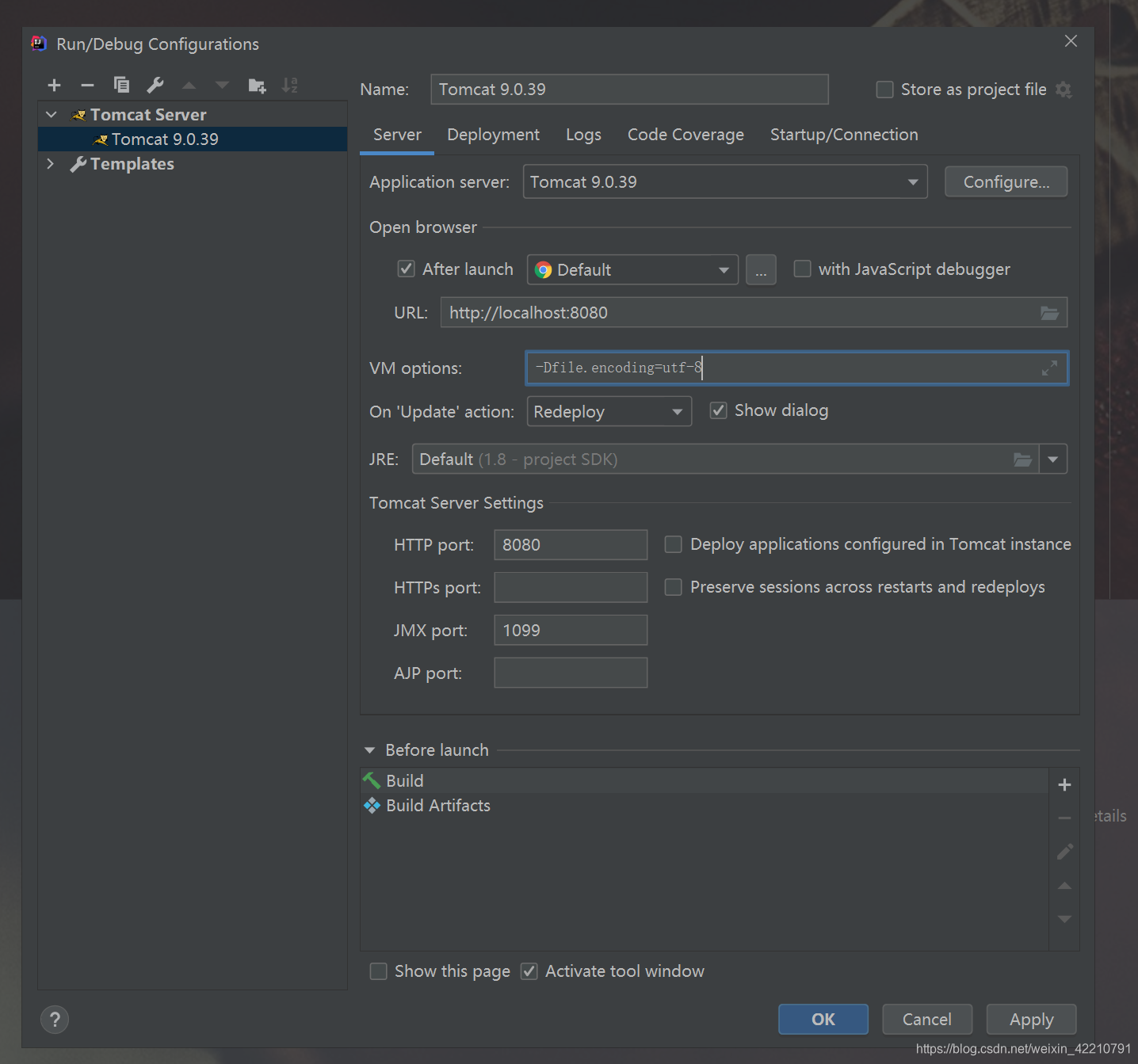The width and height of the screenshot is (1138, 1064).
Task: Edit Before launch task pencil icon
Action: pyautogui.click(x=1064, y=852)
